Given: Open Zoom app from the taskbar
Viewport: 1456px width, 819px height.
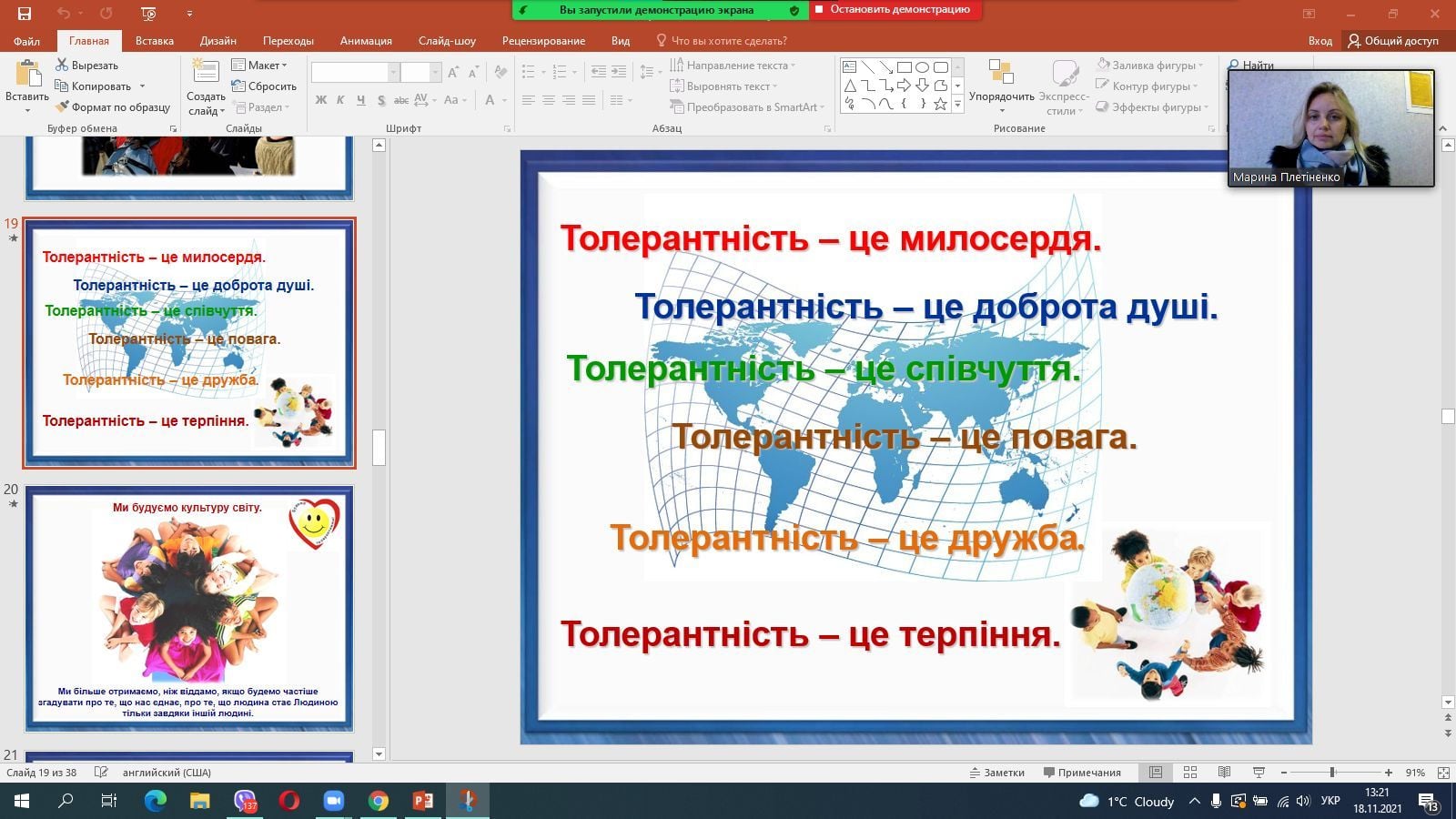Looking at the screenshot, I should [x=334, y=801].
